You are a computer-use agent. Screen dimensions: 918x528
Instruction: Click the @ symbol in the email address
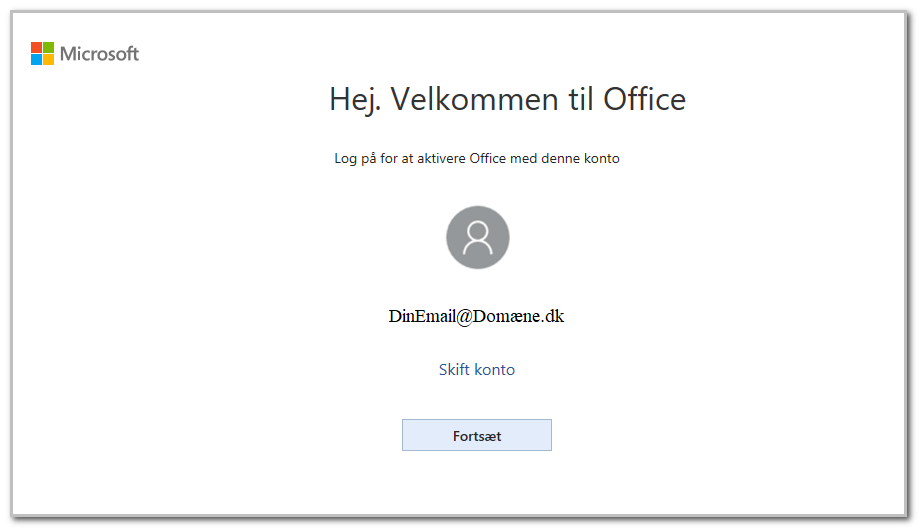(x=464, y=317)
